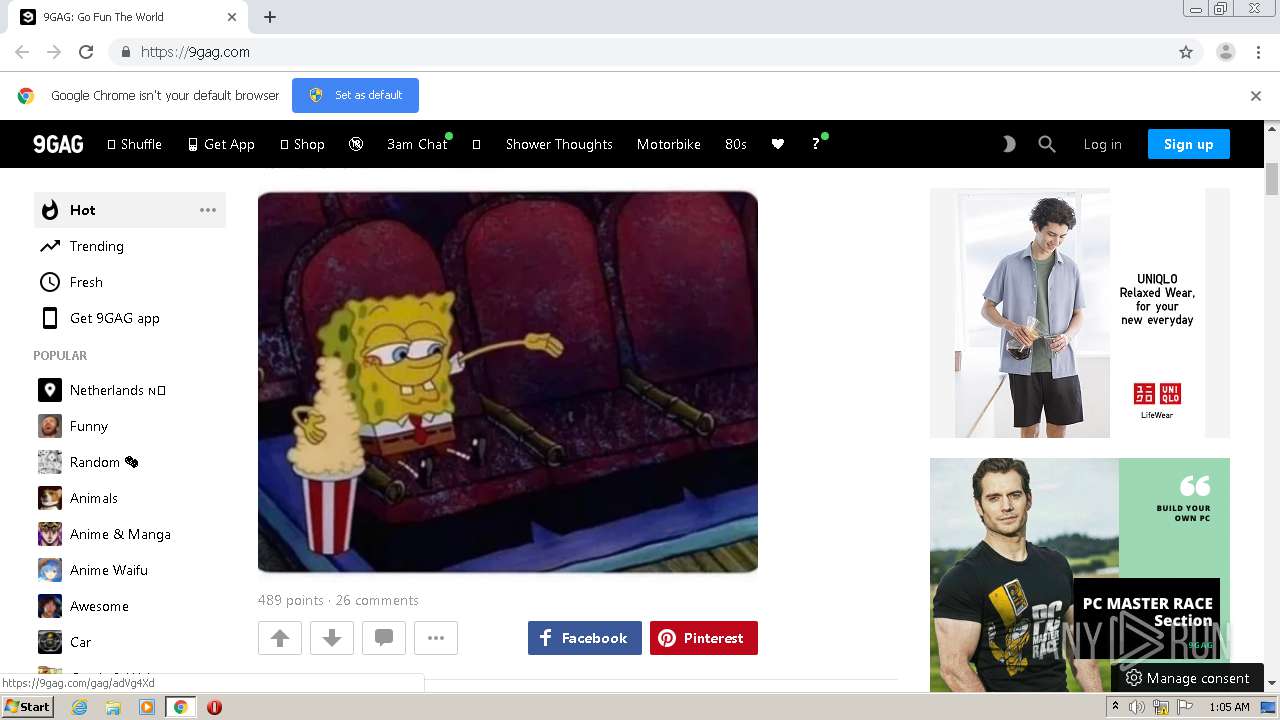
Task: Click the Sign up button
Action: coord(1189,144)
